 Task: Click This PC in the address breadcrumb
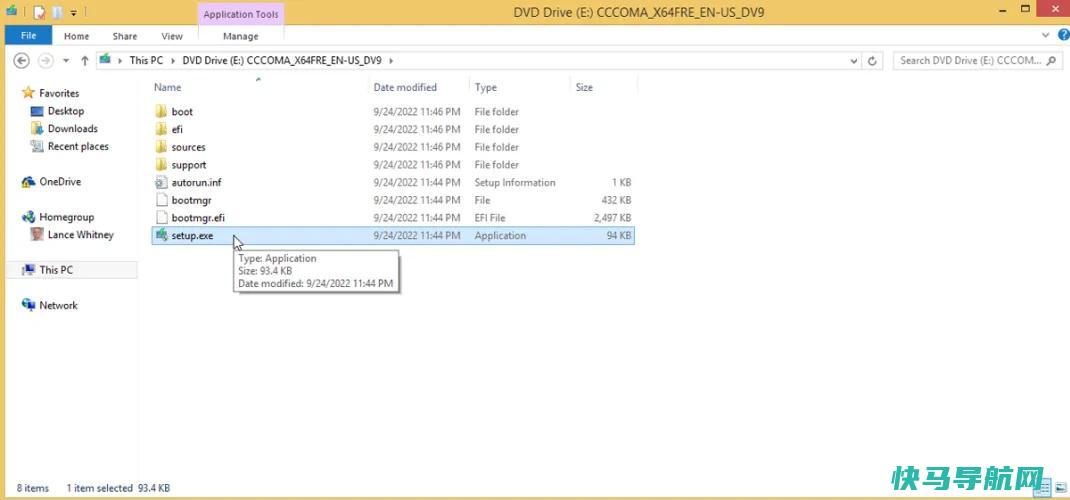[146, 60]
